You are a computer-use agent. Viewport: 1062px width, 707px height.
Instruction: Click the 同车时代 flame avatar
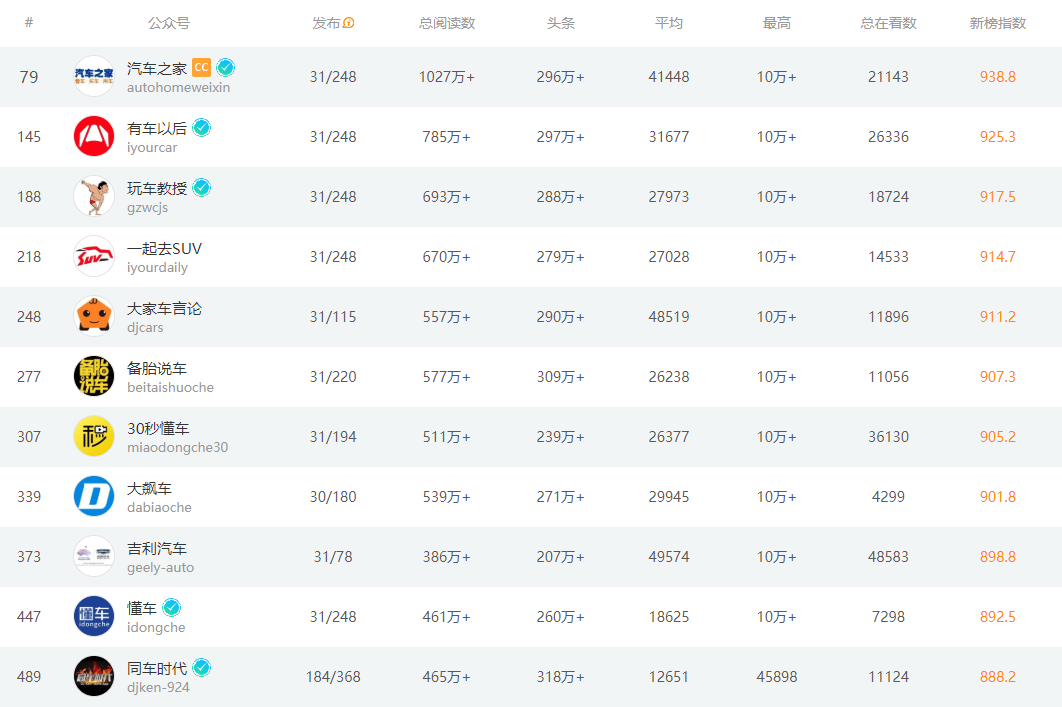click(x=94, y=677)
